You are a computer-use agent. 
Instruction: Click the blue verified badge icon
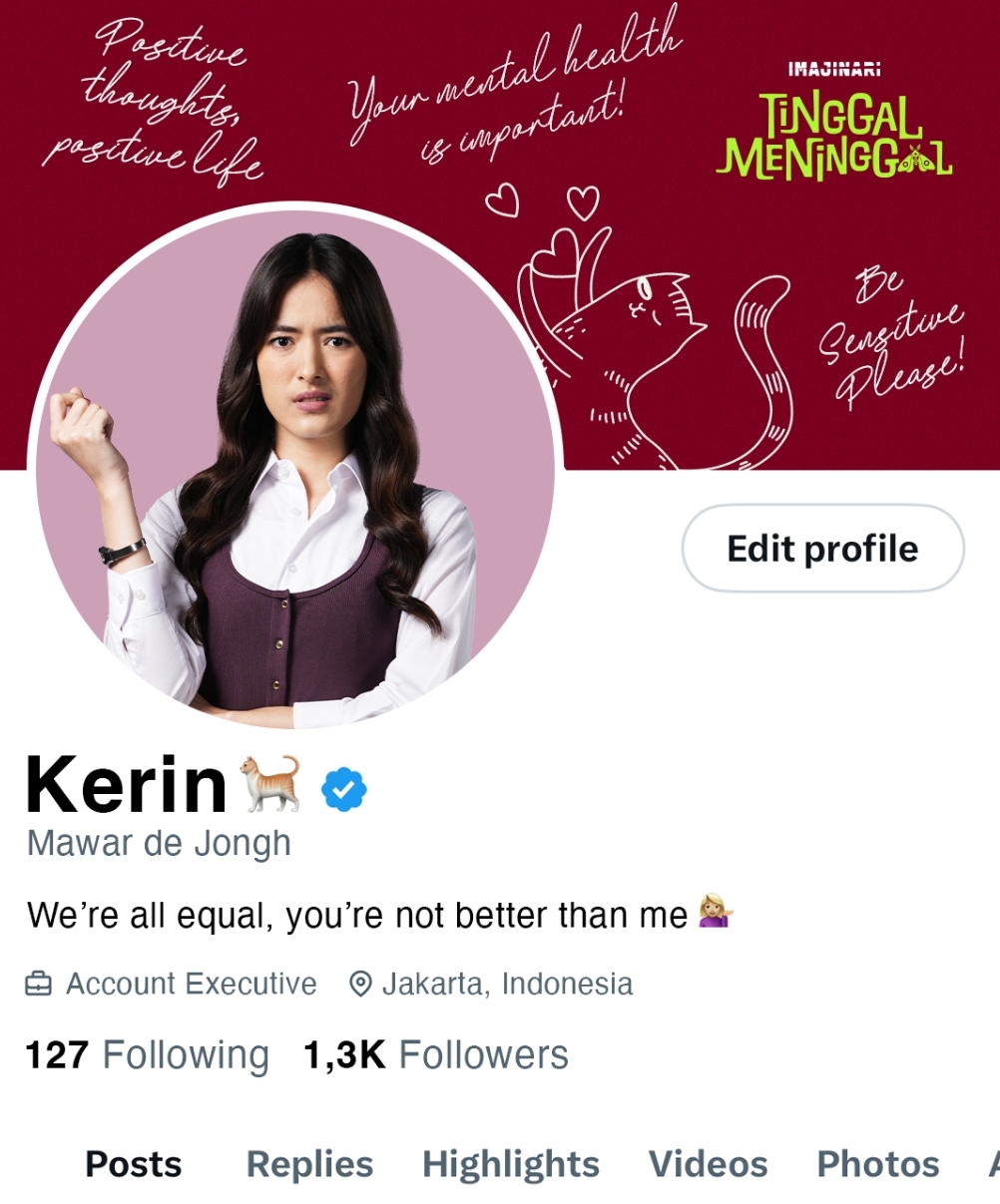[344, 790]
